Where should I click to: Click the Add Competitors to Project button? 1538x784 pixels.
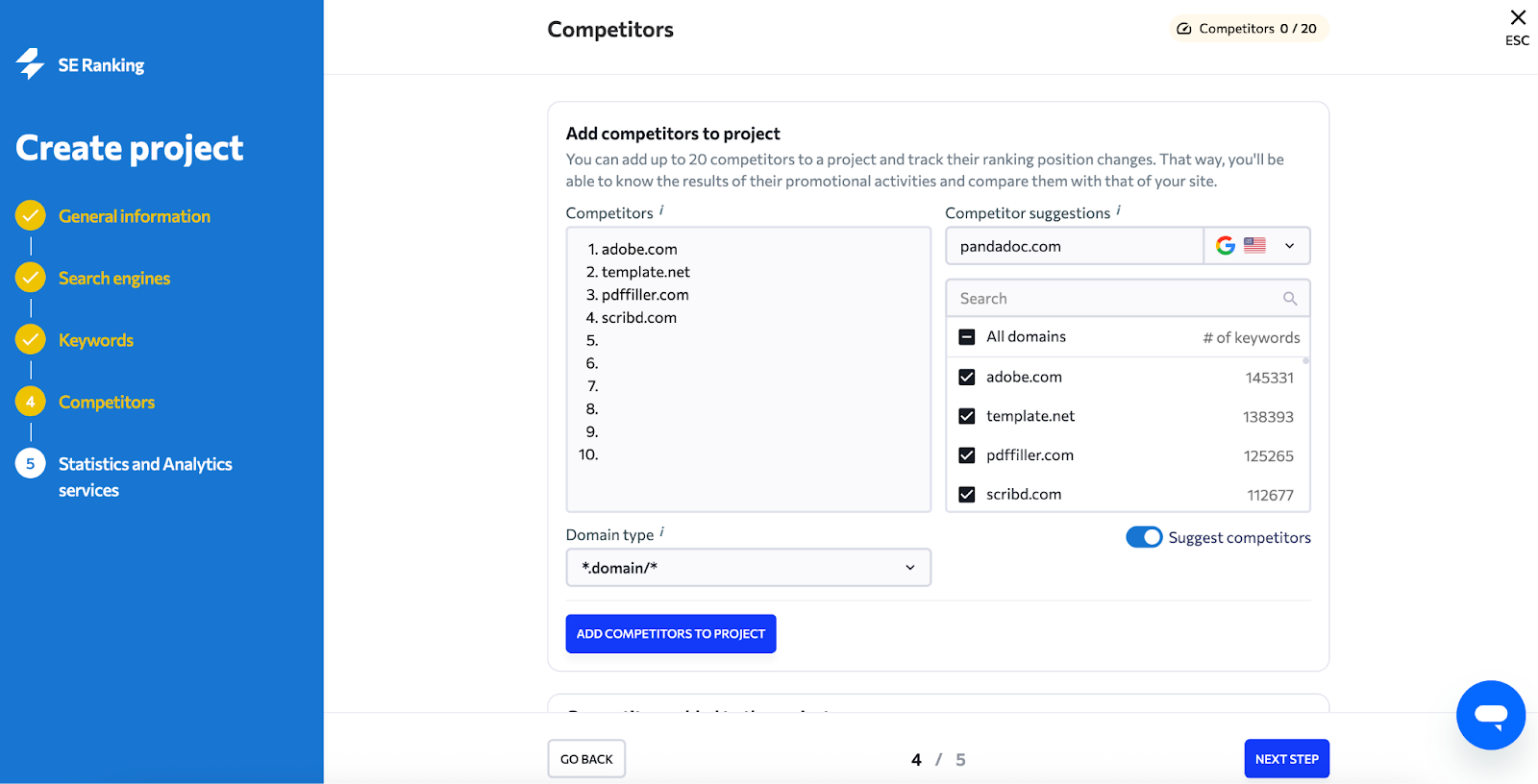pyautogui.click(x=671, y=634)
